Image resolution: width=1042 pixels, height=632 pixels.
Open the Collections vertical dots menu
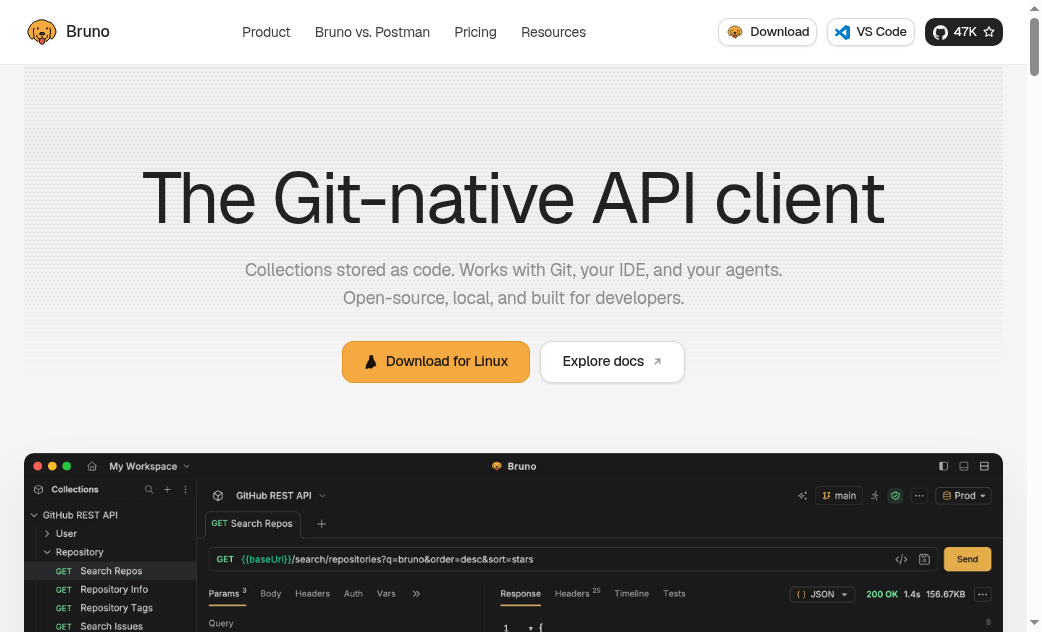pyautogui.click(x=185, y=490)
